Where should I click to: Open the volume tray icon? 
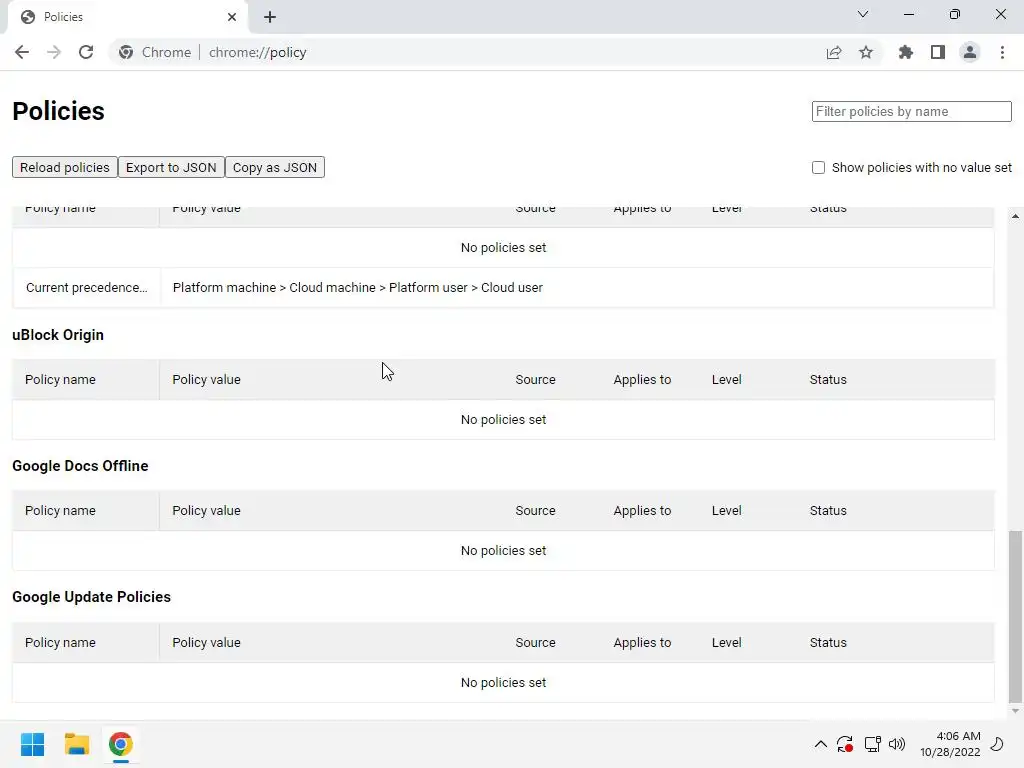(897, 744)
